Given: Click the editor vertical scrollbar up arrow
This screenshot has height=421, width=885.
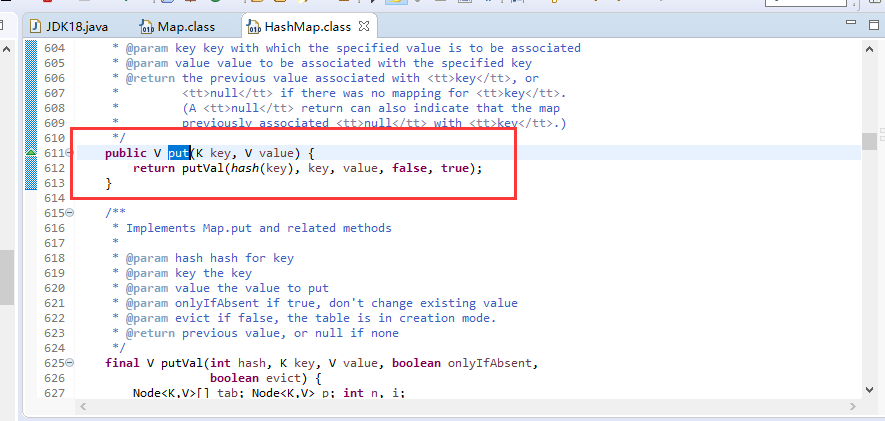Looking at the screenshot, I should [x=869, y=50].
